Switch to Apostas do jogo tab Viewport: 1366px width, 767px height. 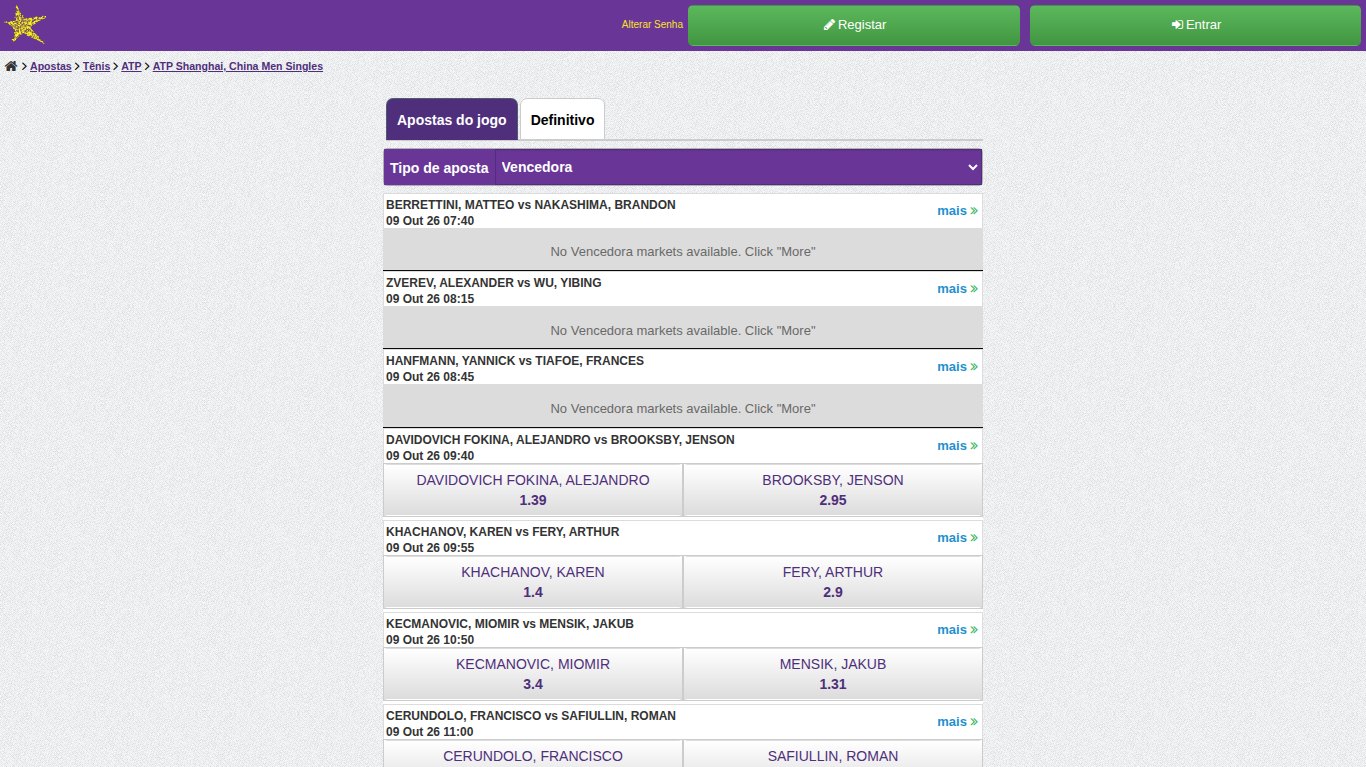click(x=452, y=119)
